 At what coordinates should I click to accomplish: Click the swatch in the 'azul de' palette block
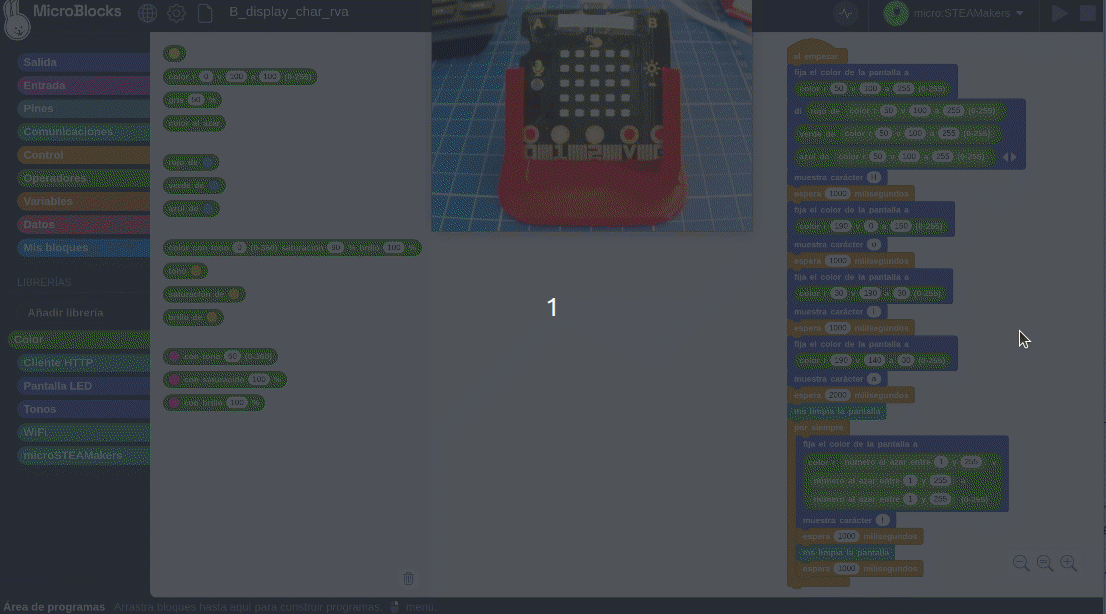(208, 209)
